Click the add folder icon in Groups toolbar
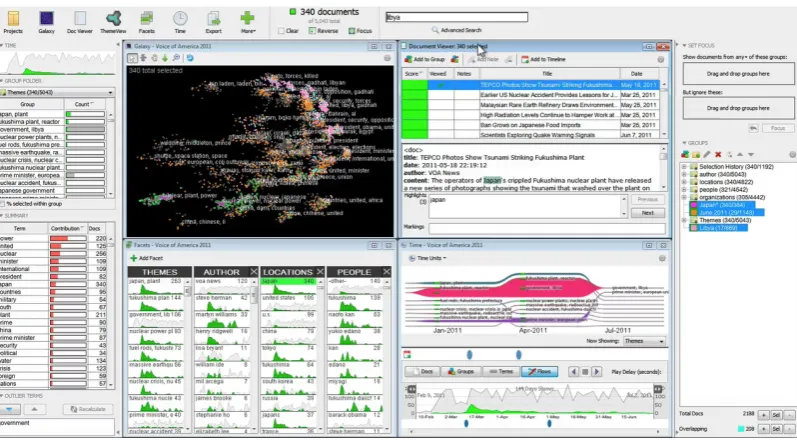The image size is (797, 440). point(696,154)
